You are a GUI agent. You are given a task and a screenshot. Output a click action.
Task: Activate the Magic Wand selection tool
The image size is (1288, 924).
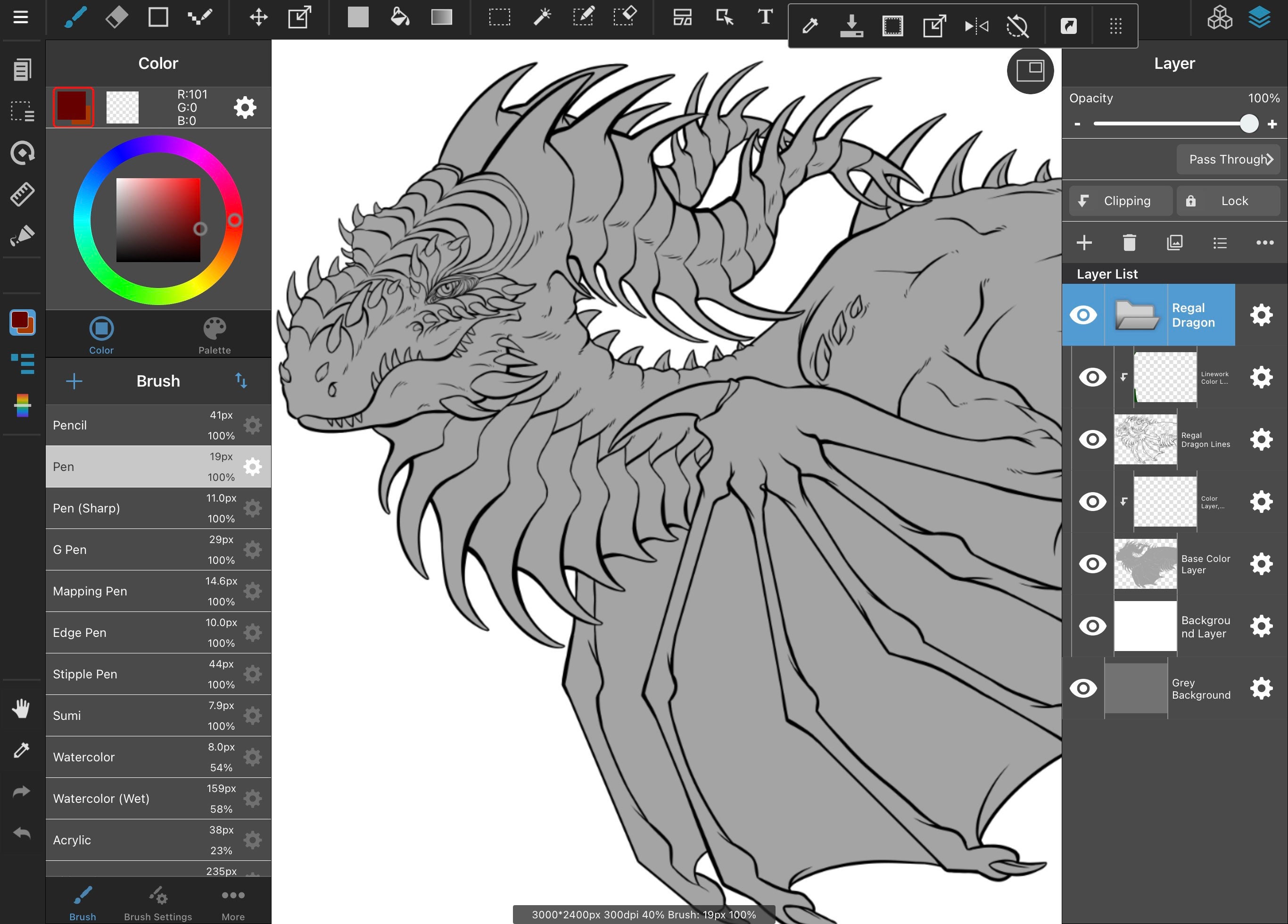pos(542,17)
